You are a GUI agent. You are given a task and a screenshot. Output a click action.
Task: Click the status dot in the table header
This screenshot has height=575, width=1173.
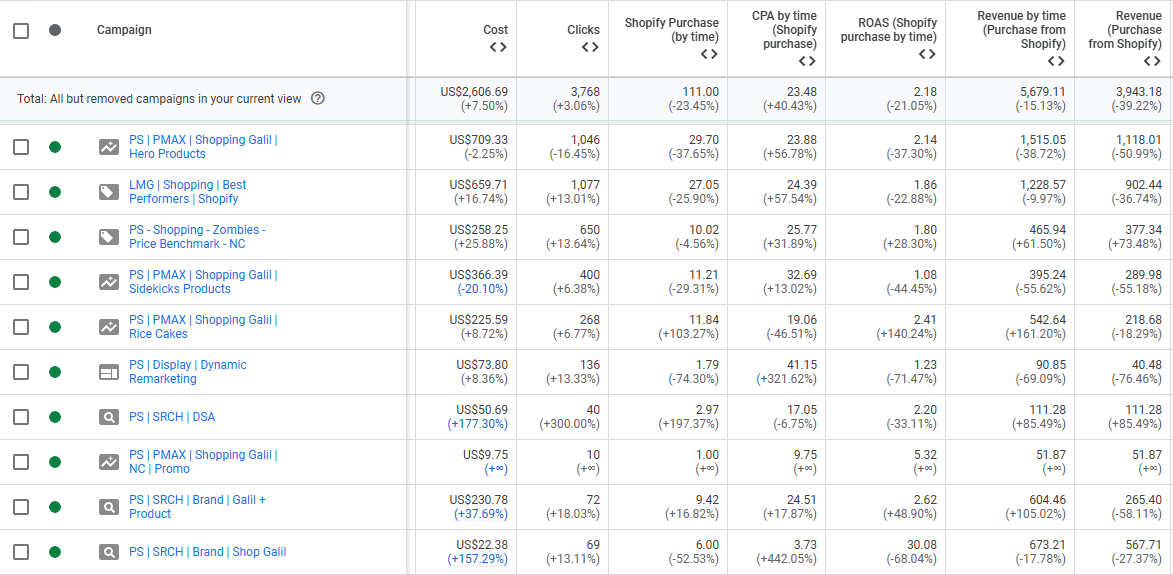point(55,31)
